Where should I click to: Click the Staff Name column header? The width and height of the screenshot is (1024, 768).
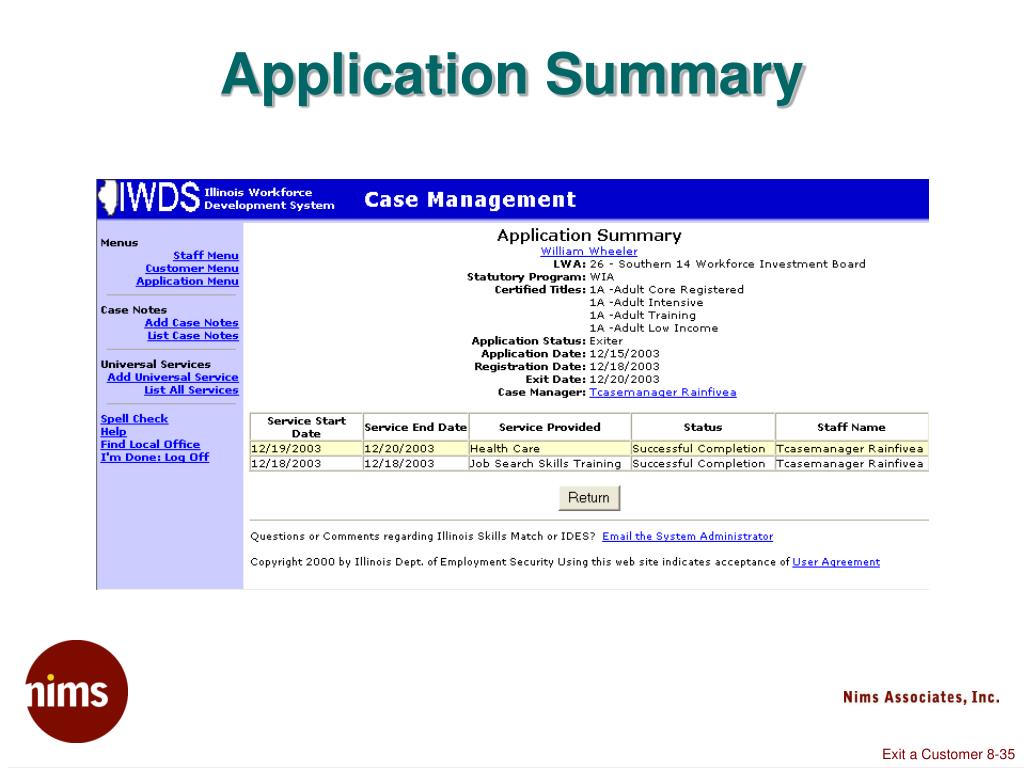852,427
